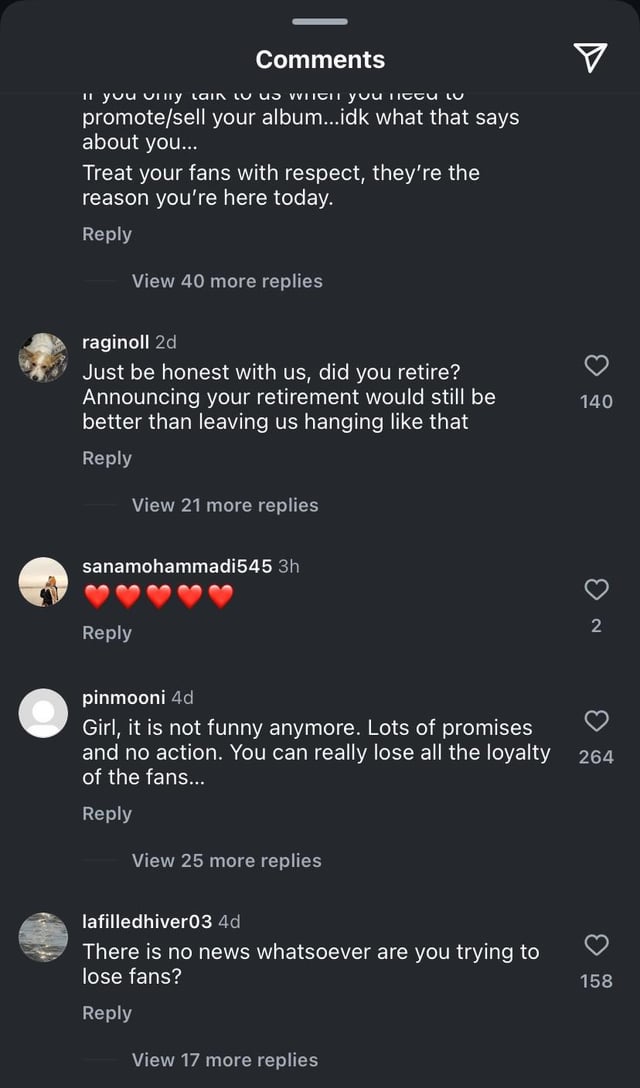This screenshot has width=640, height=1088.
Task: Like pinmooni's comment with the heart
Action: point(596,721)
